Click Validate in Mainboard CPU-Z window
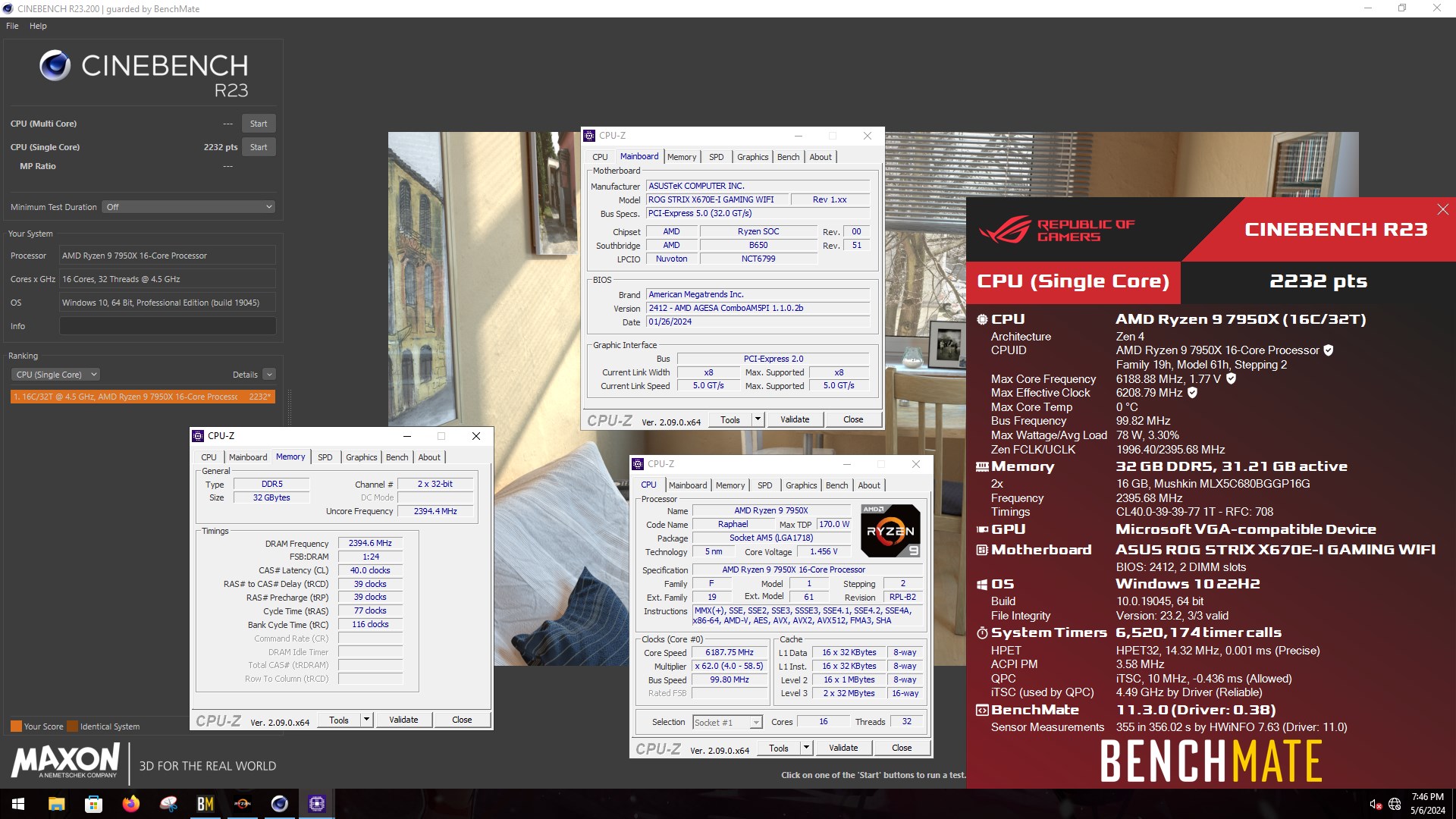The height and width of the screenshot is (819, 1456). tap(795, 419)
